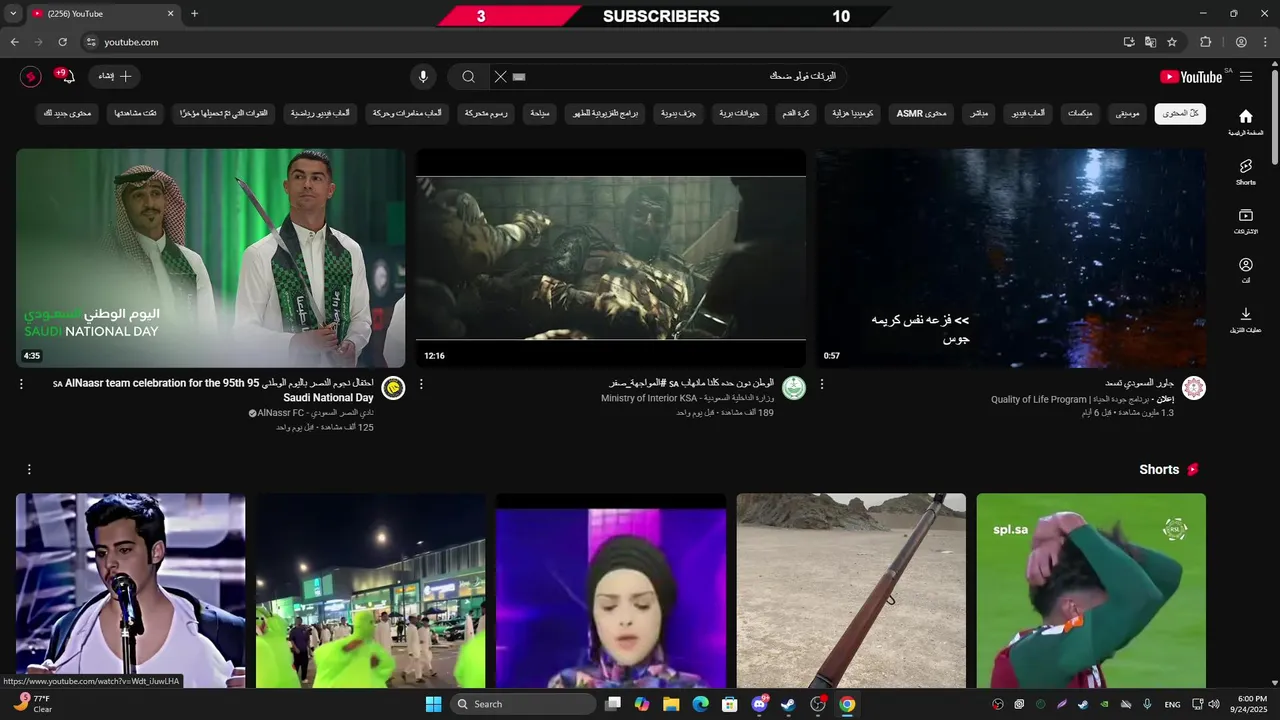Select the 'محتوى ASMR' filter chip
Image resolution: width=1280 pixels, height=720 pixels.
(921, 114)
